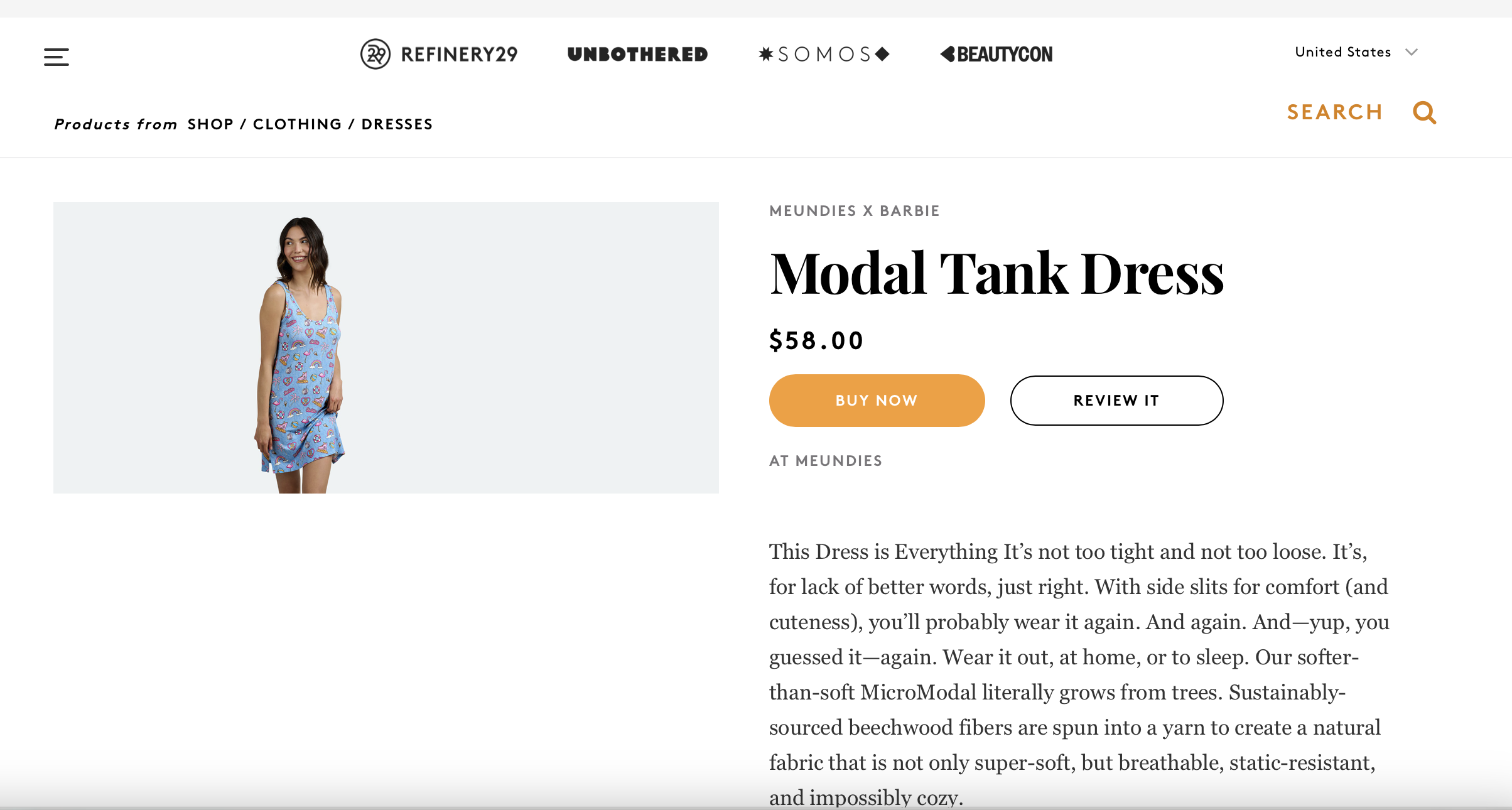The image size is (1512, 810).
Task: Go to Clothing breadcrumb
Action: (297, 124)
